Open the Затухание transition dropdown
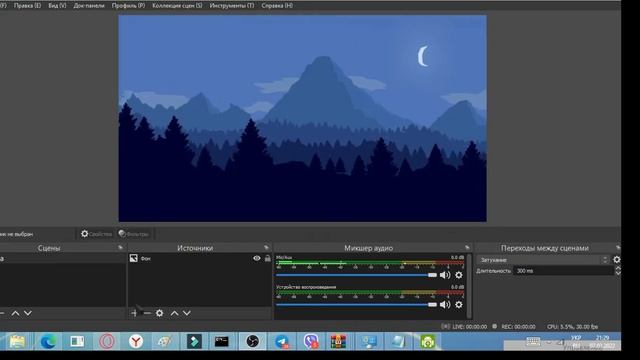Screen dimensions: 640x360 [x=543, y=260]
